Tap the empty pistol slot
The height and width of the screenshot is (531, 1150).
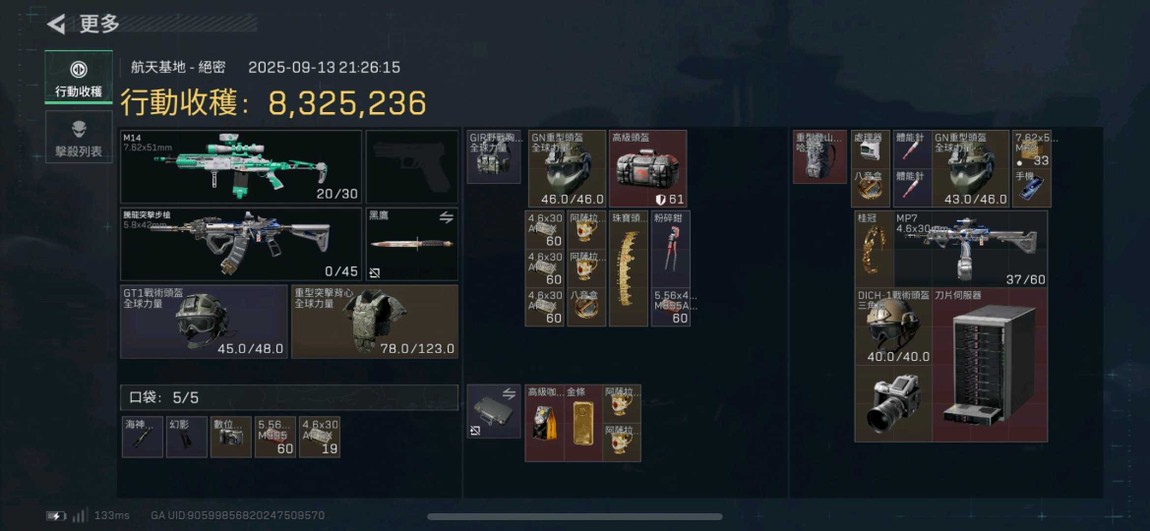tap(412, 167)
